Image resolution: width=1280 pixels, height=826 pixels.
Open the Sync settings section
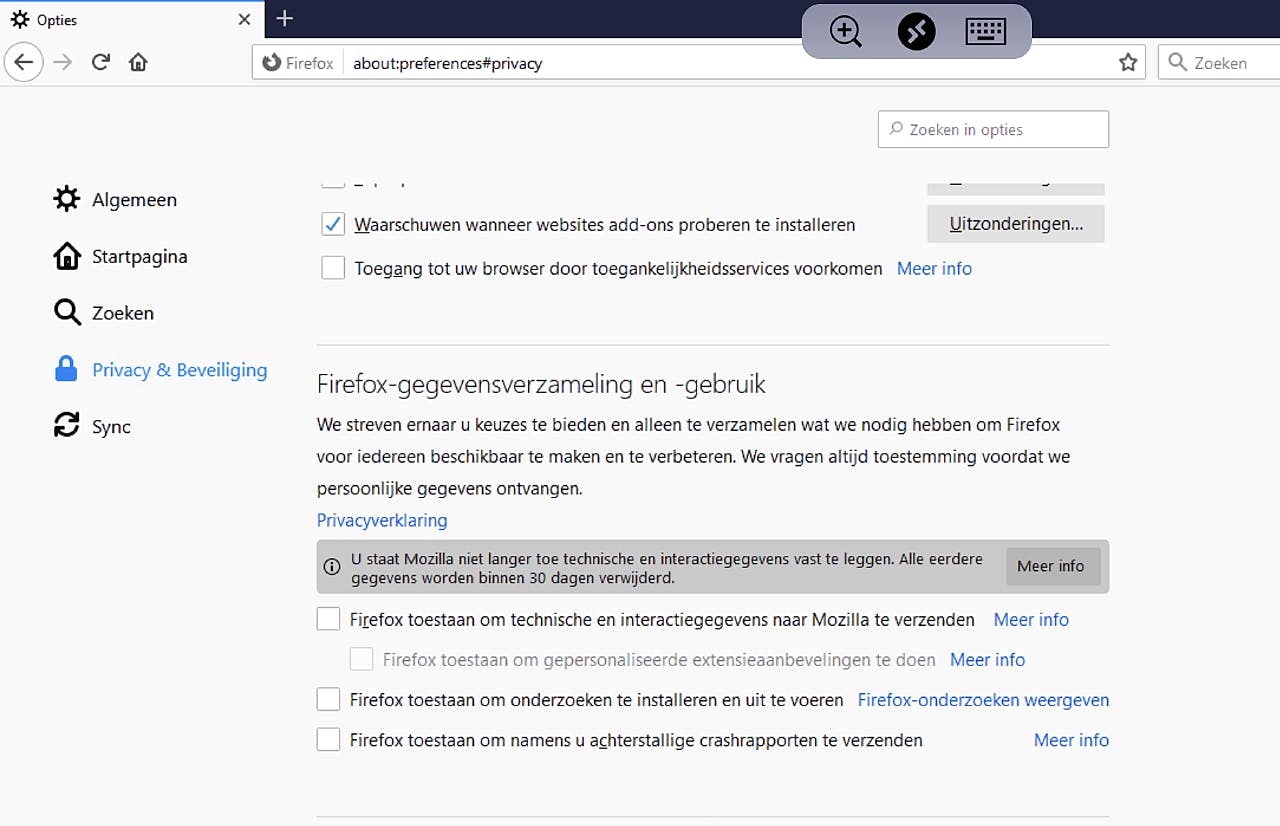tap(111, 427)
